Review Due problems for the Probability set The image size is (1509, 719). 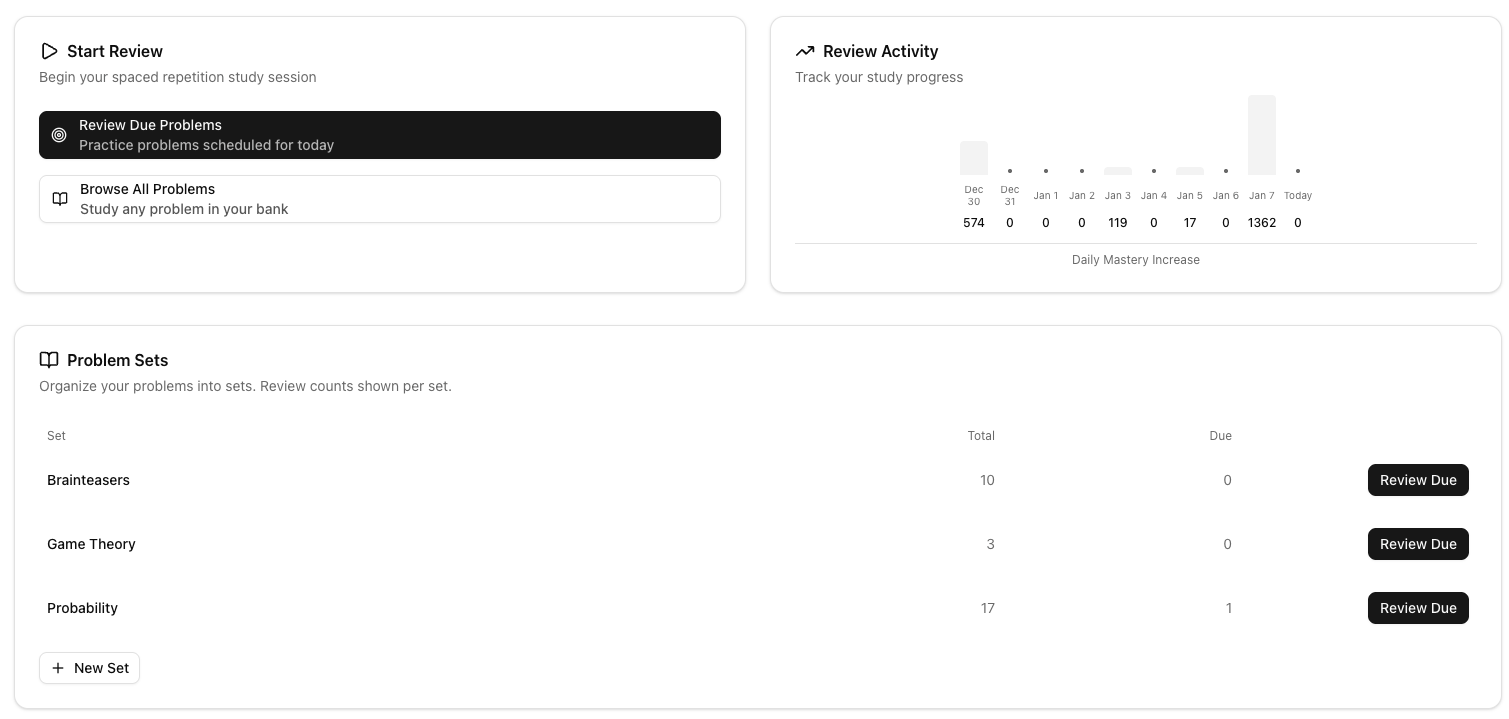(x=1418, y=608)
